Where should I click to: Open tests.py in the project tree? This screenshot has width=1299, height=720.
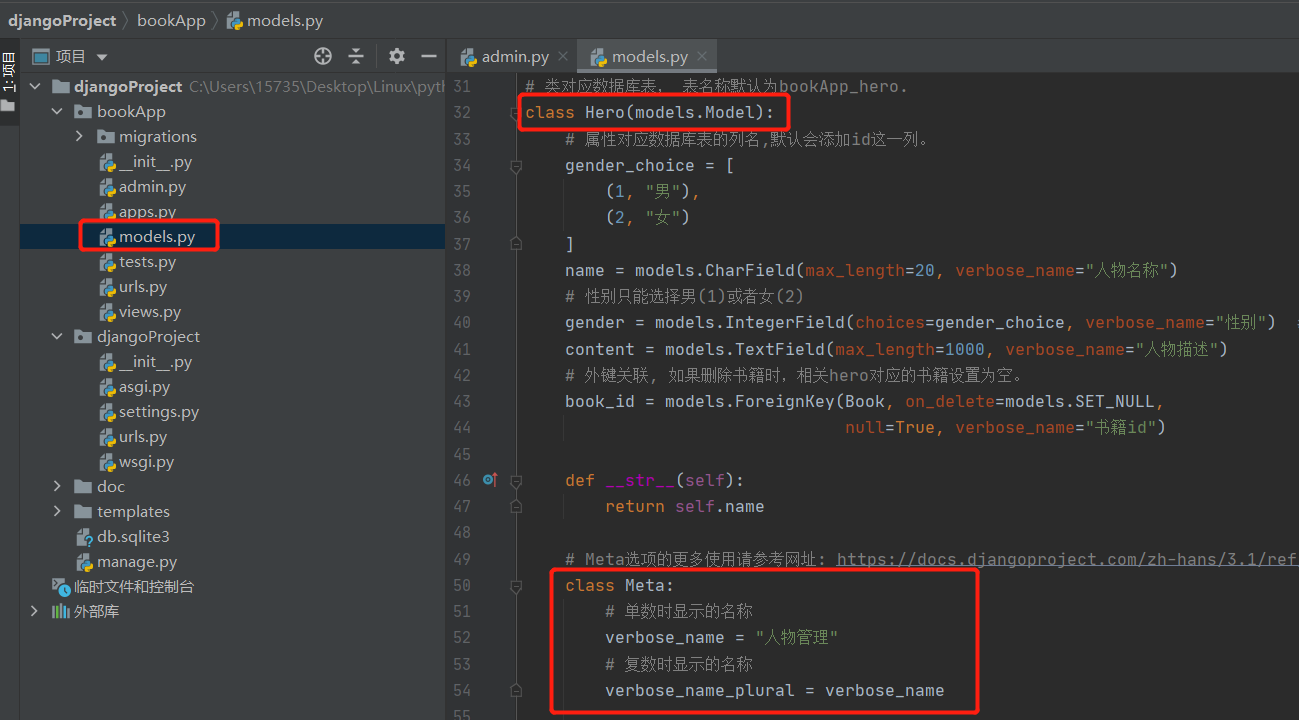coord(147,262)
